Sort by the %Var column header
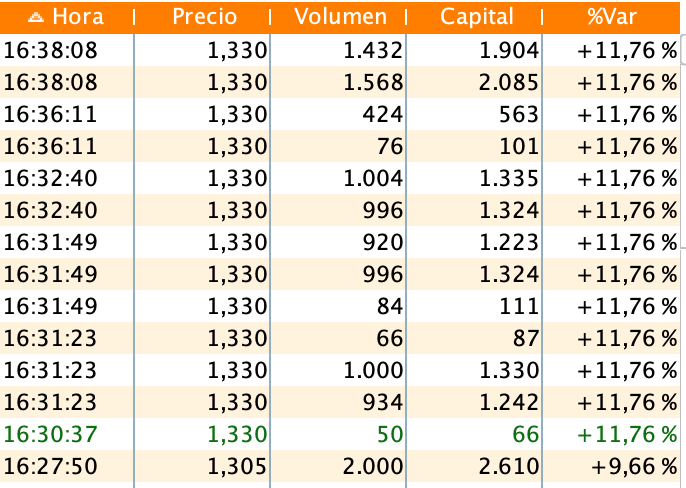This screenshot has height=488, width=686. coord(612,17)
